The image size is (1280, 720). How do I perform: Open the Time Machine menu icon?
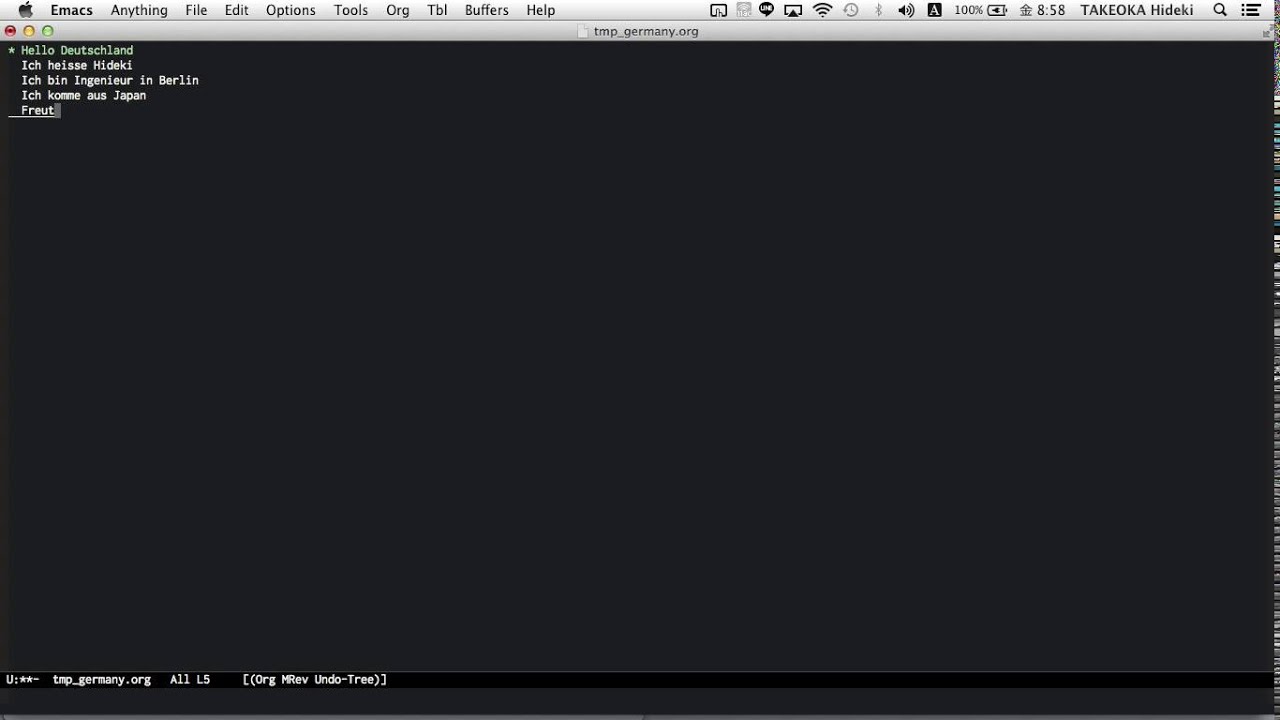pyautogui.click(x=851, y=10)
